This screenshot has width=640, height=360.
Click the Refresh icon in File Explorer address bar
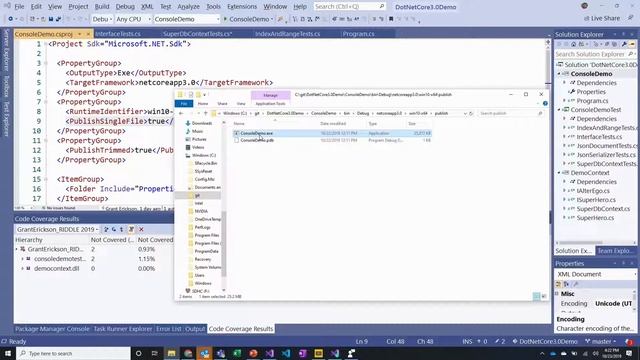point(471,113)
